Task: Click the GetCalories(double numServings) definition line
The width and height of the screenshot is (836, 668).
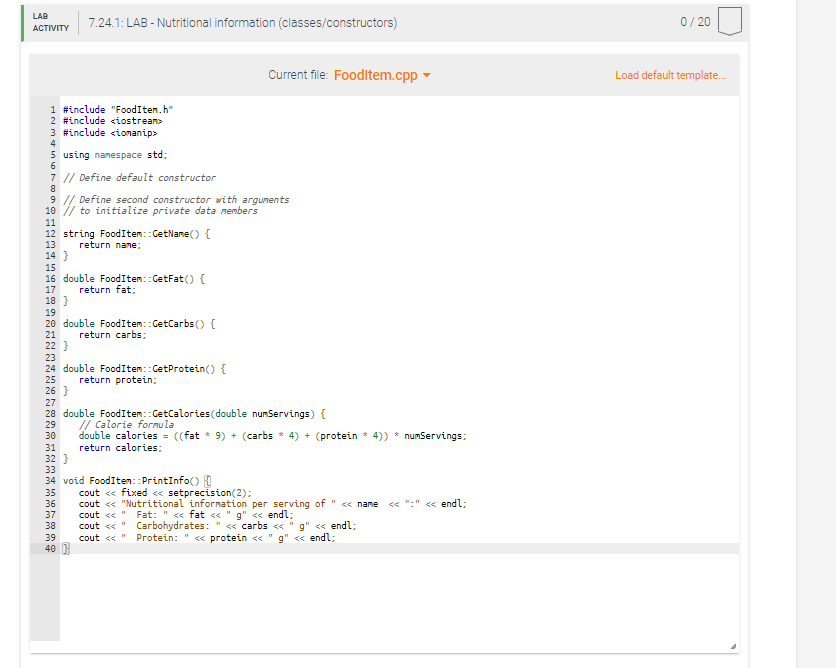Action: pos(194,414)
